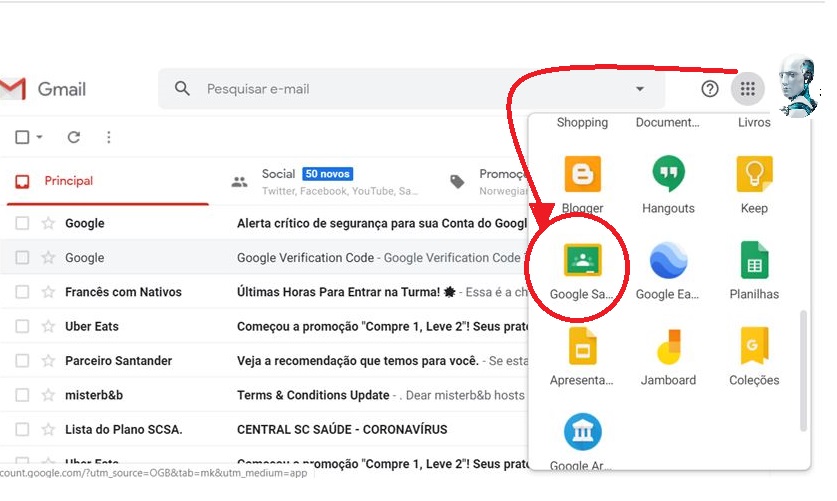
Task: Switch to the Promoções tab
Action: 487,181
